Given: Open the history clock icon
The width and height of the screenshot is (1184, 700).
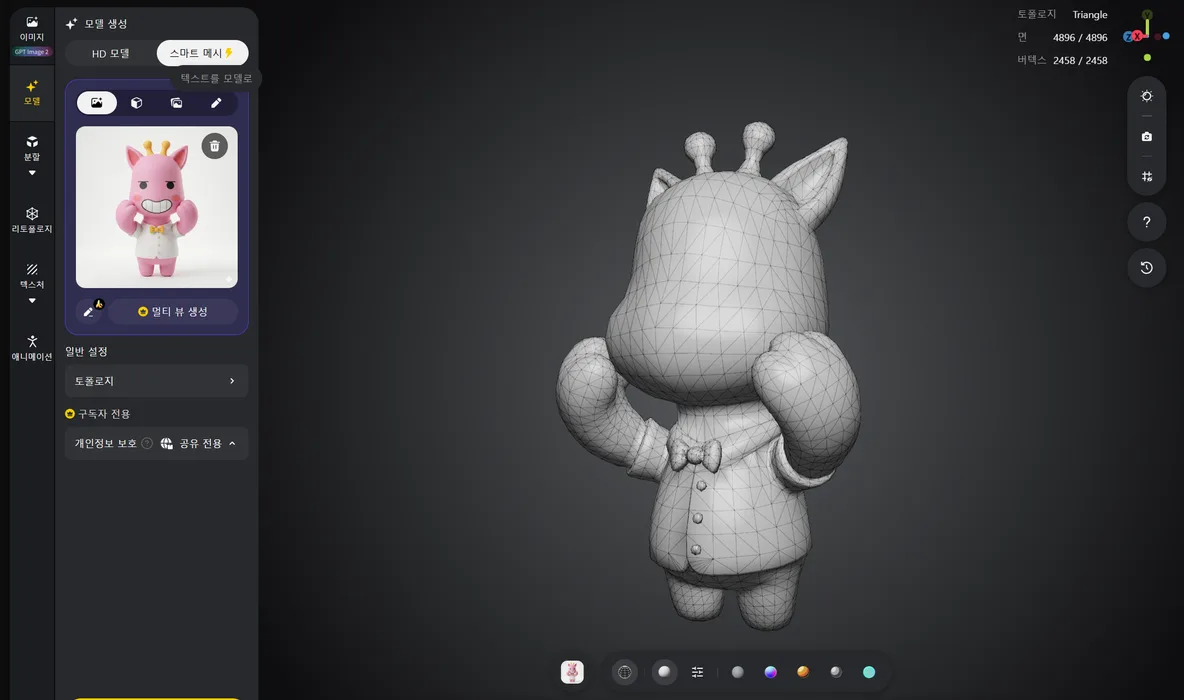Looking at the screenshot, I should (x=1147, y=268).
